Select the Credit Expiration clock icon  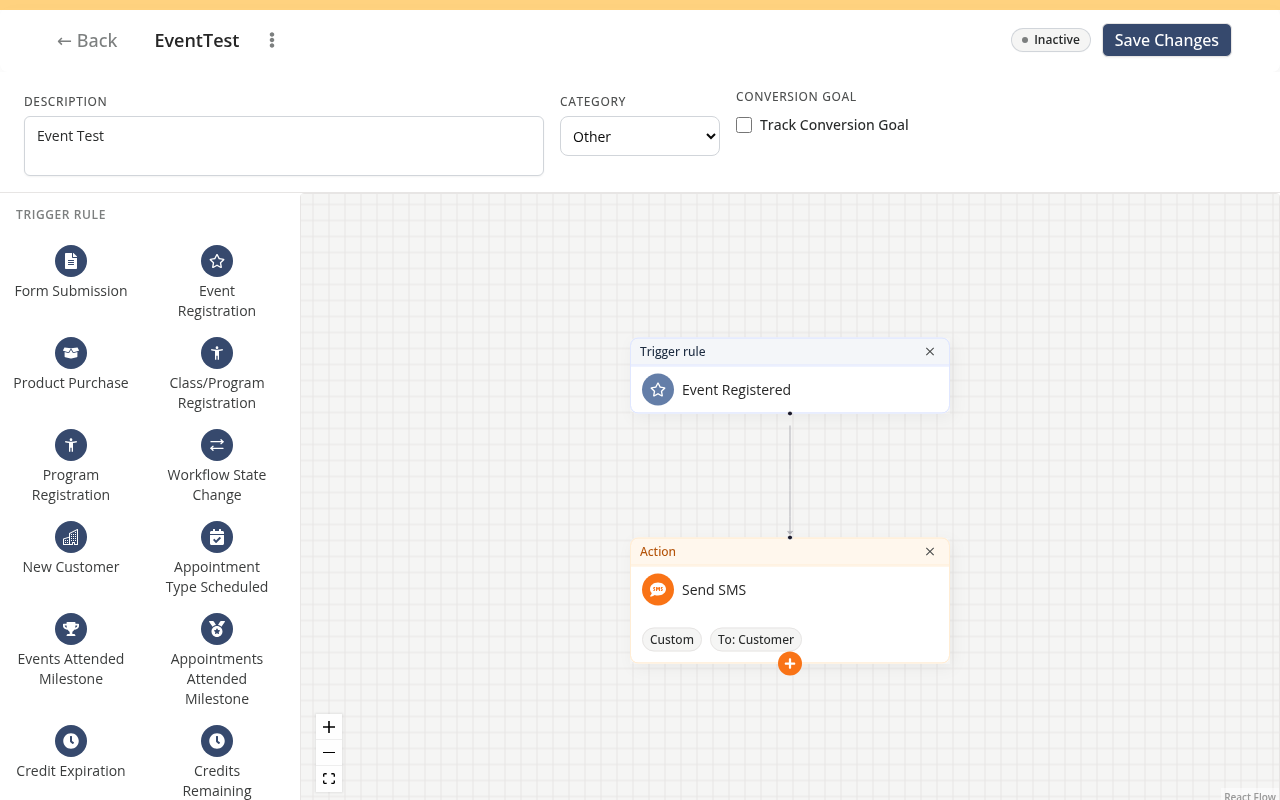[x=71, y=741]
